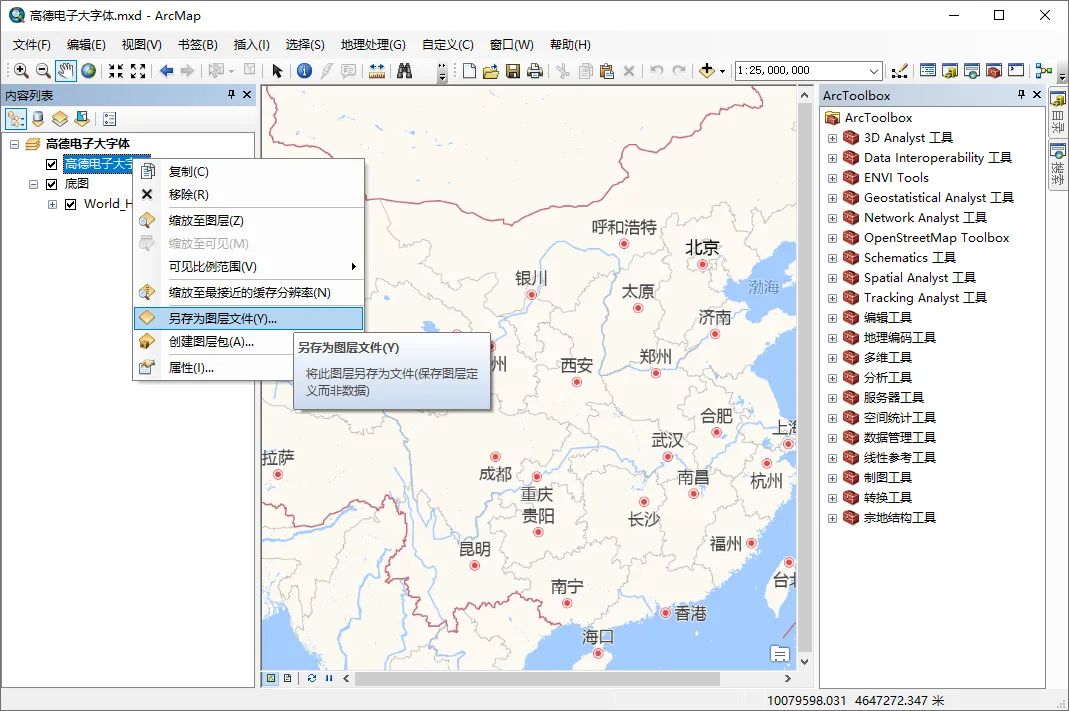Click the Fixed Zoom In icon
Image resolution: width=1069 pixels, height=711 pixels.
coord(116,70)
